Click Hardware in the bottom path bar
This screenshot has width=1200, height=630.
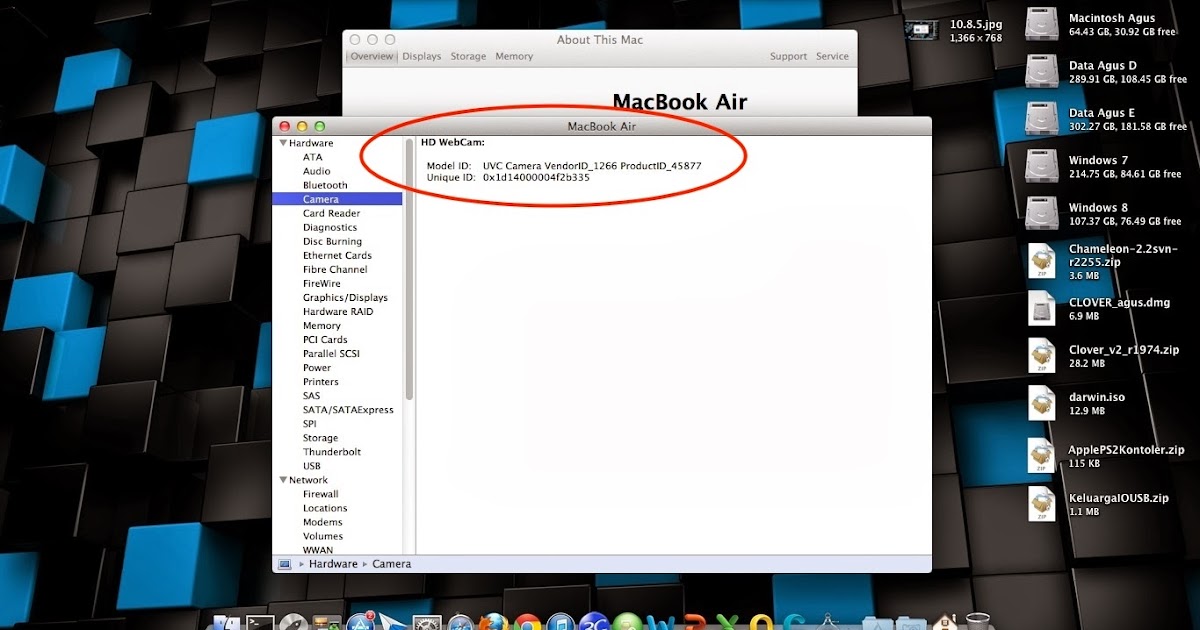333,564
